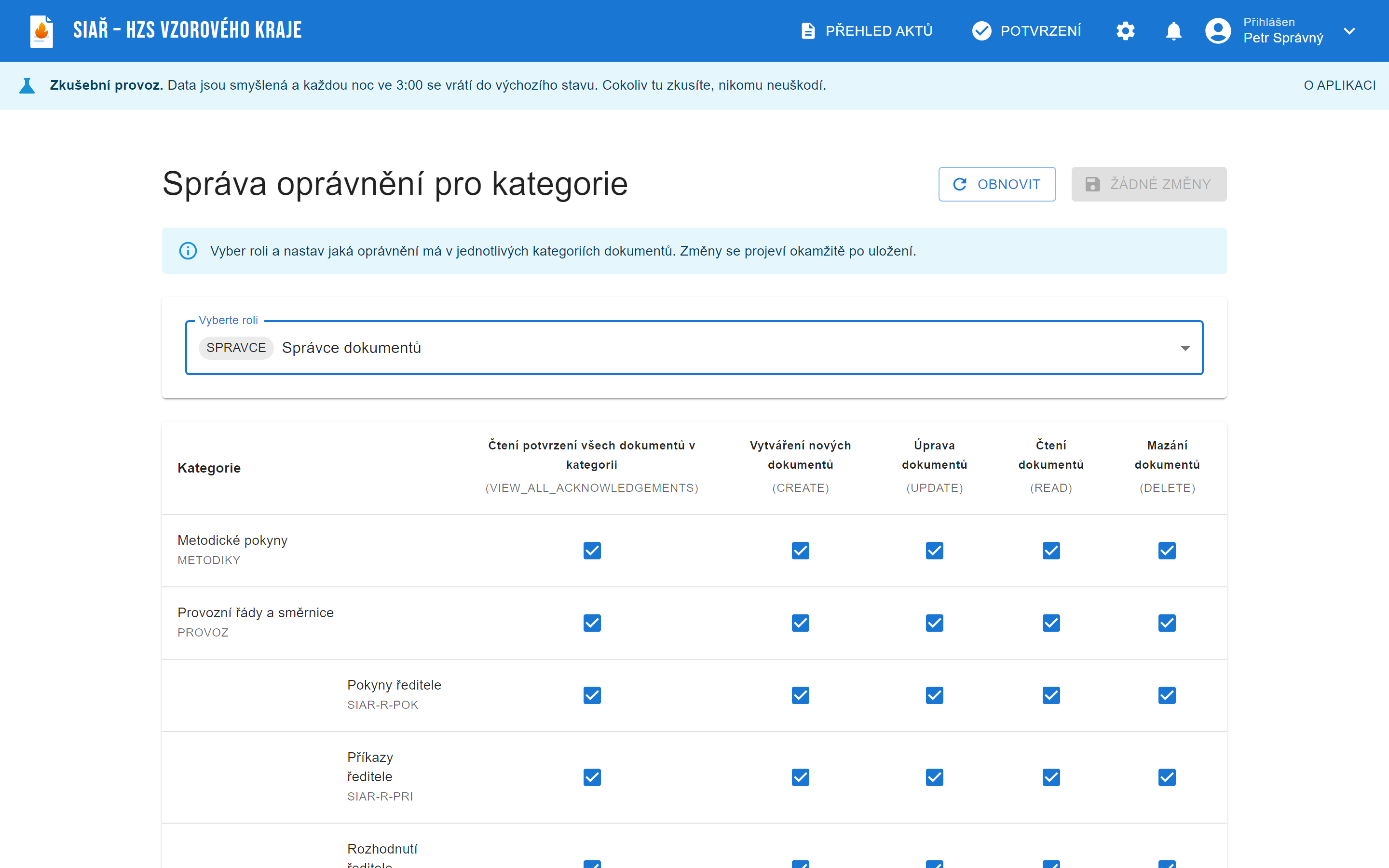This screenshot has width=1389, height=868.
Task: Toggle DELETE for Metodické pokyny
Action: tap(1167, 551)
